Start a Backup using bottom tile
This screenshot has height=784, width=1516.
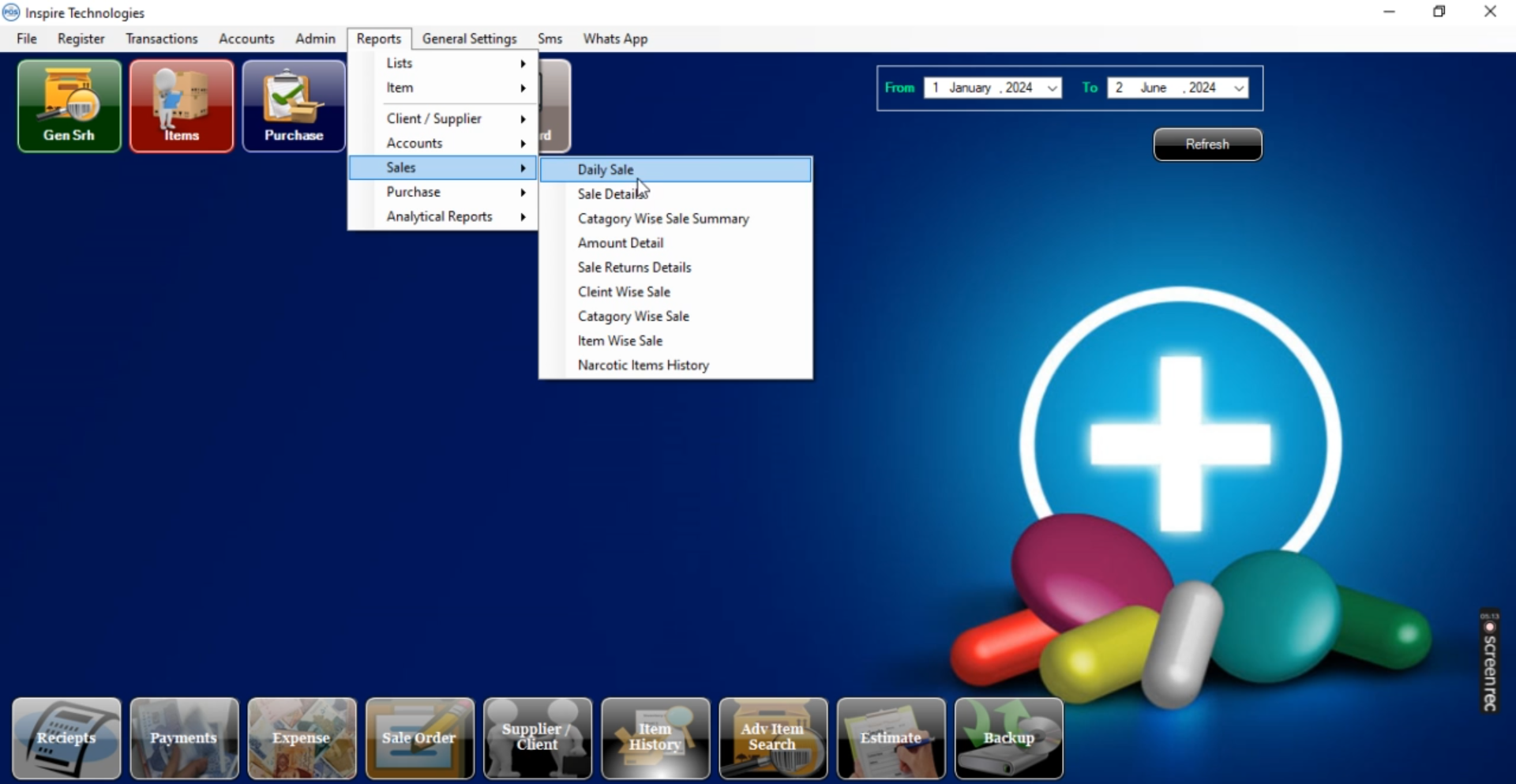[x=1008, y=738]
